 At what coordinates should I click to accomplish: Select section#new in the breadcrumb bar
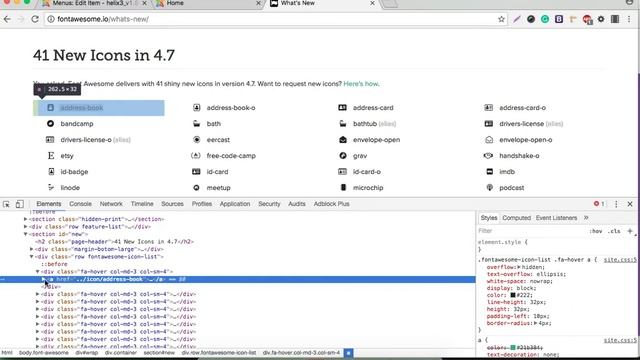(x=159, y=353)
